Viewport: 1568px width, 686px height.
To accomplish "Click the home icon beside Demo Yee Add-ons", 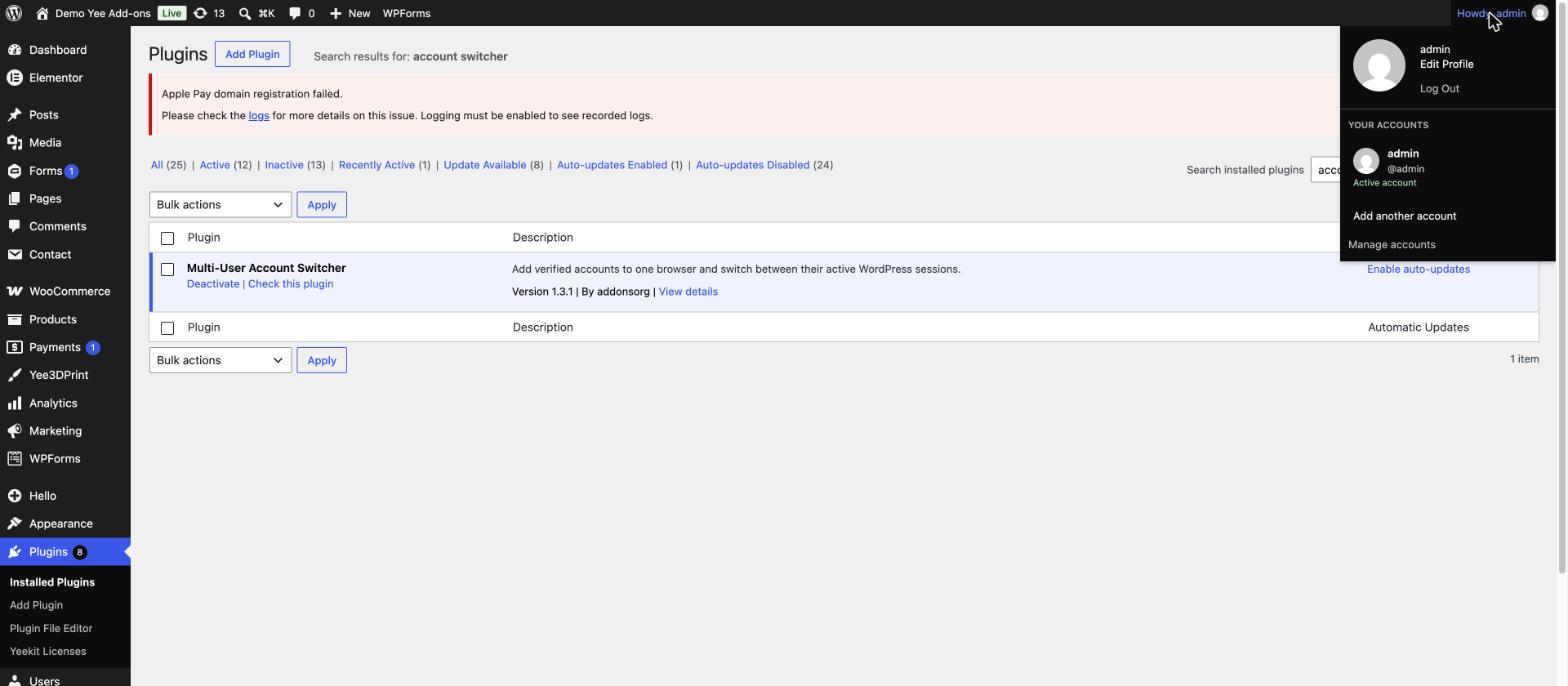I will pos(42,13).
